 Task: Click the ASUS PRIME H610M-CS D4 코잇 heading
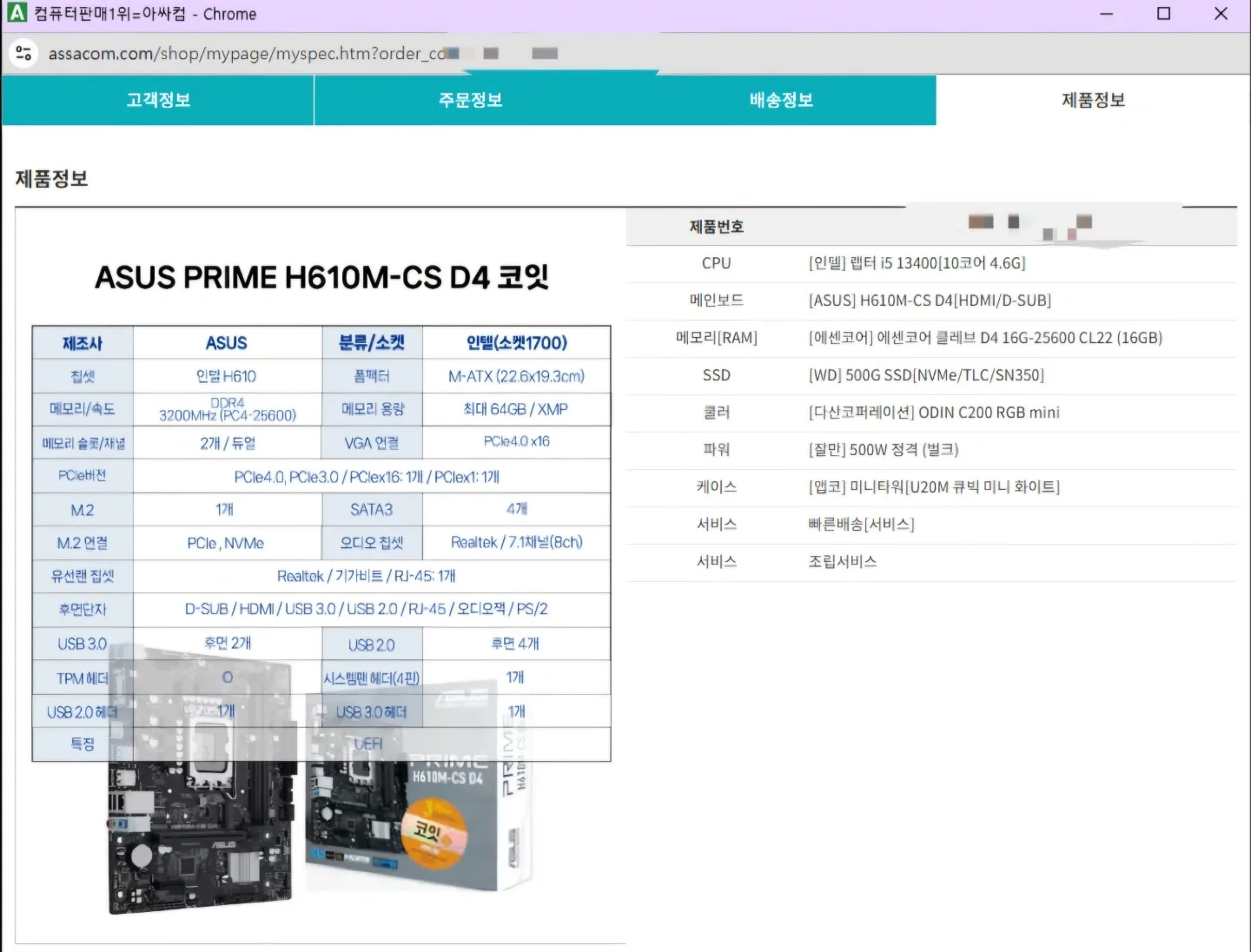(321, 277)
